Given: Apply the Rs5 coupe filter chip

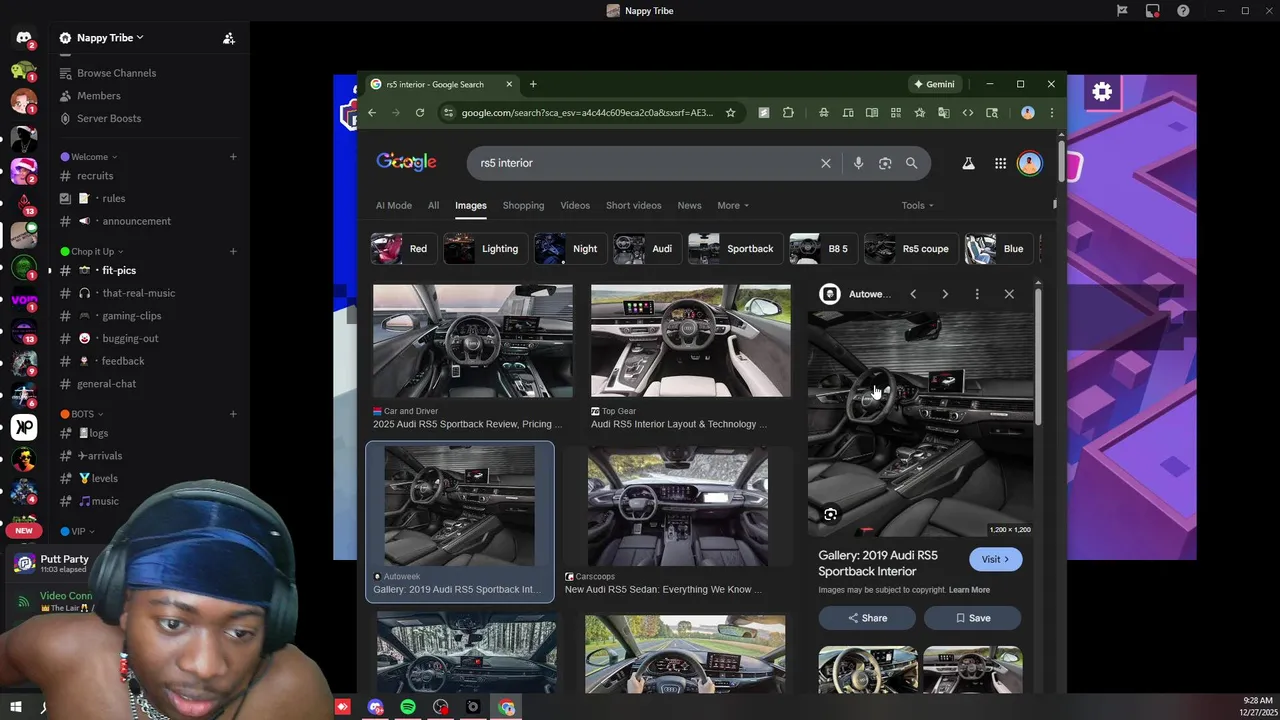Looking at the screenshot, I should coord(909,249).
